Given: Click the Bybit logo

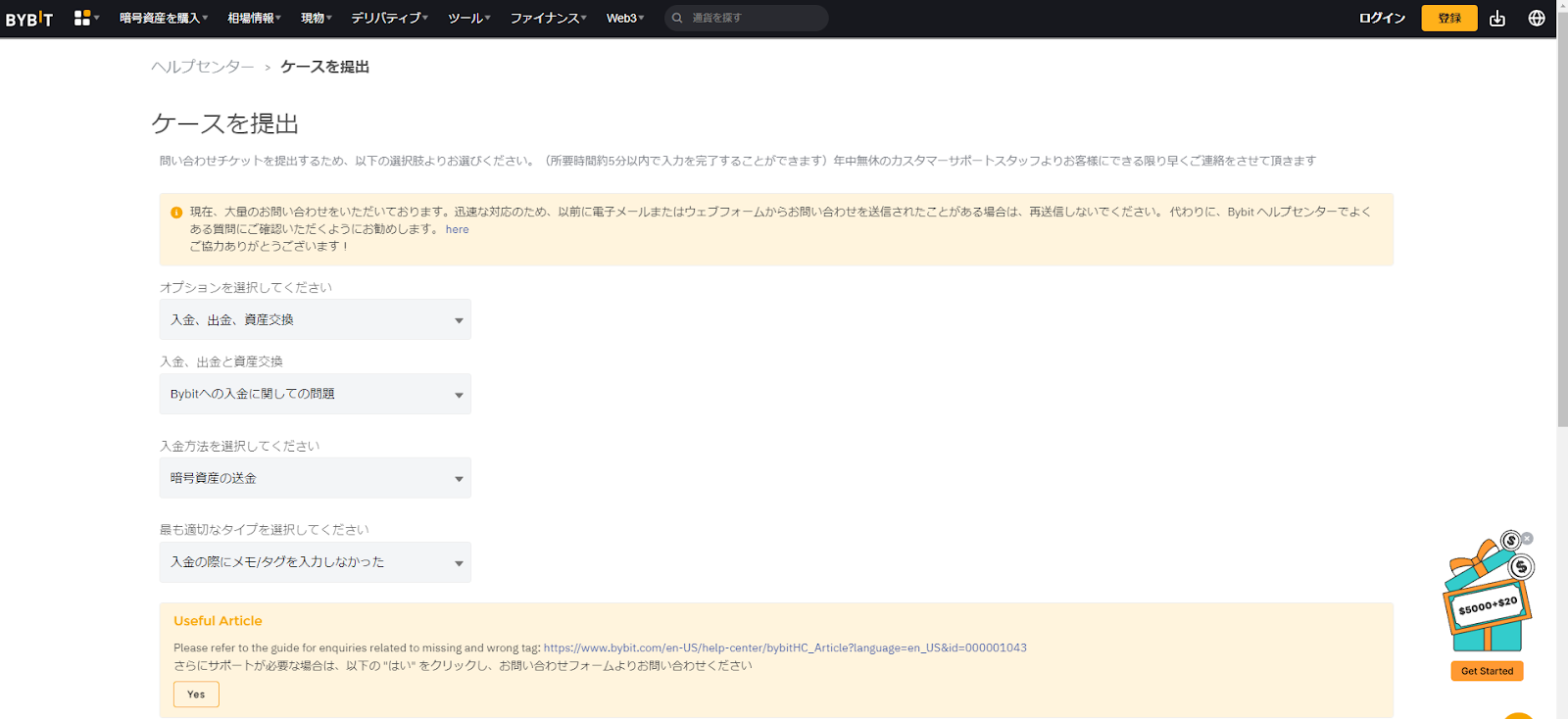Looking at the screenshot, I should pyautogui.click(x=29, y=19).
